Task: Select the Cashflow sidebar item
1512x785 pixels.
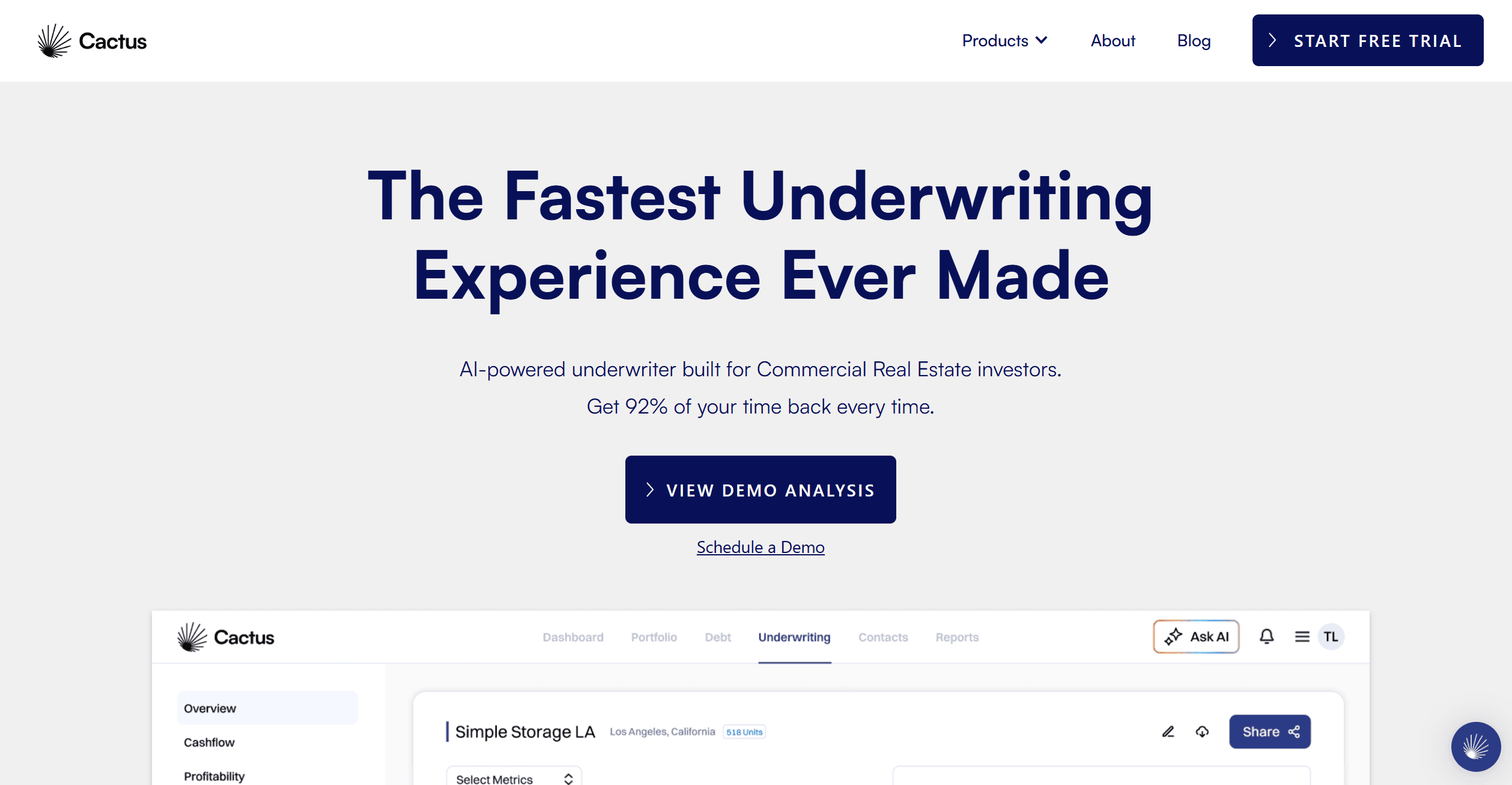Action: (209, 742)
